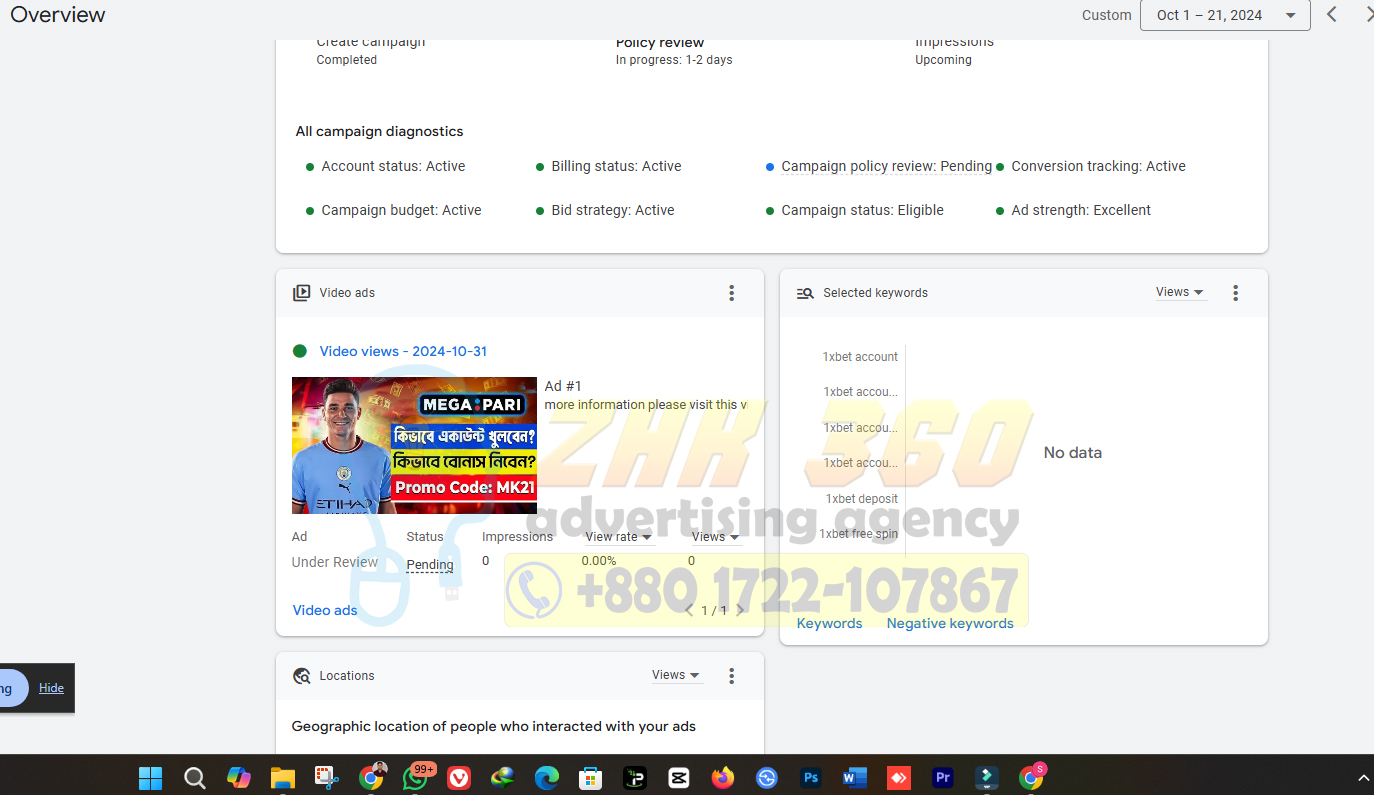Click Account status: Active diagnostic
The width and height of the screenshot is (1374, 795).
point(393,166)
